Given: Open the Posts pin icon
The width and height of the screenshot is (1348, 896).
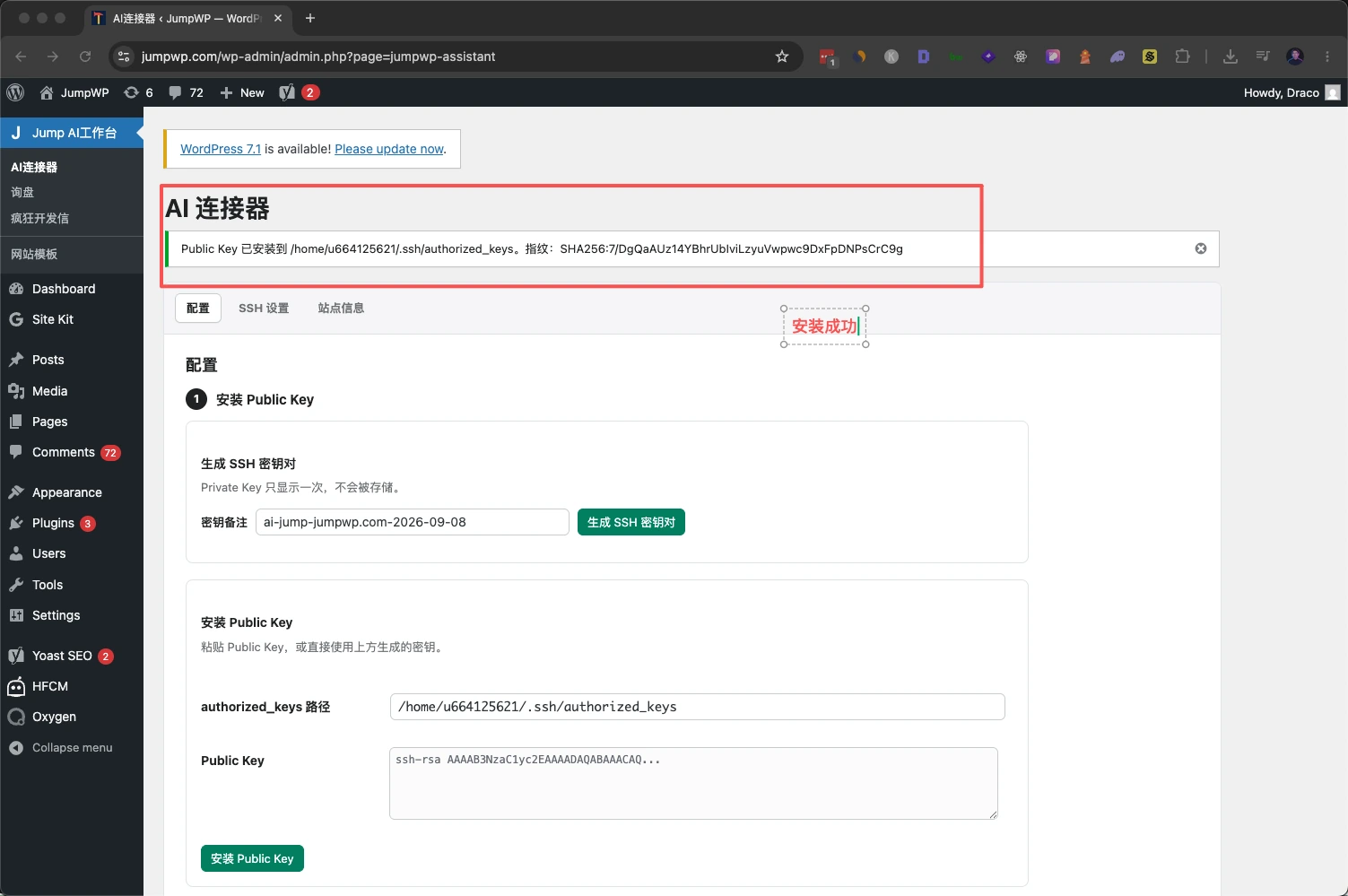Looking at the screenshot, I should pos(16,360).
